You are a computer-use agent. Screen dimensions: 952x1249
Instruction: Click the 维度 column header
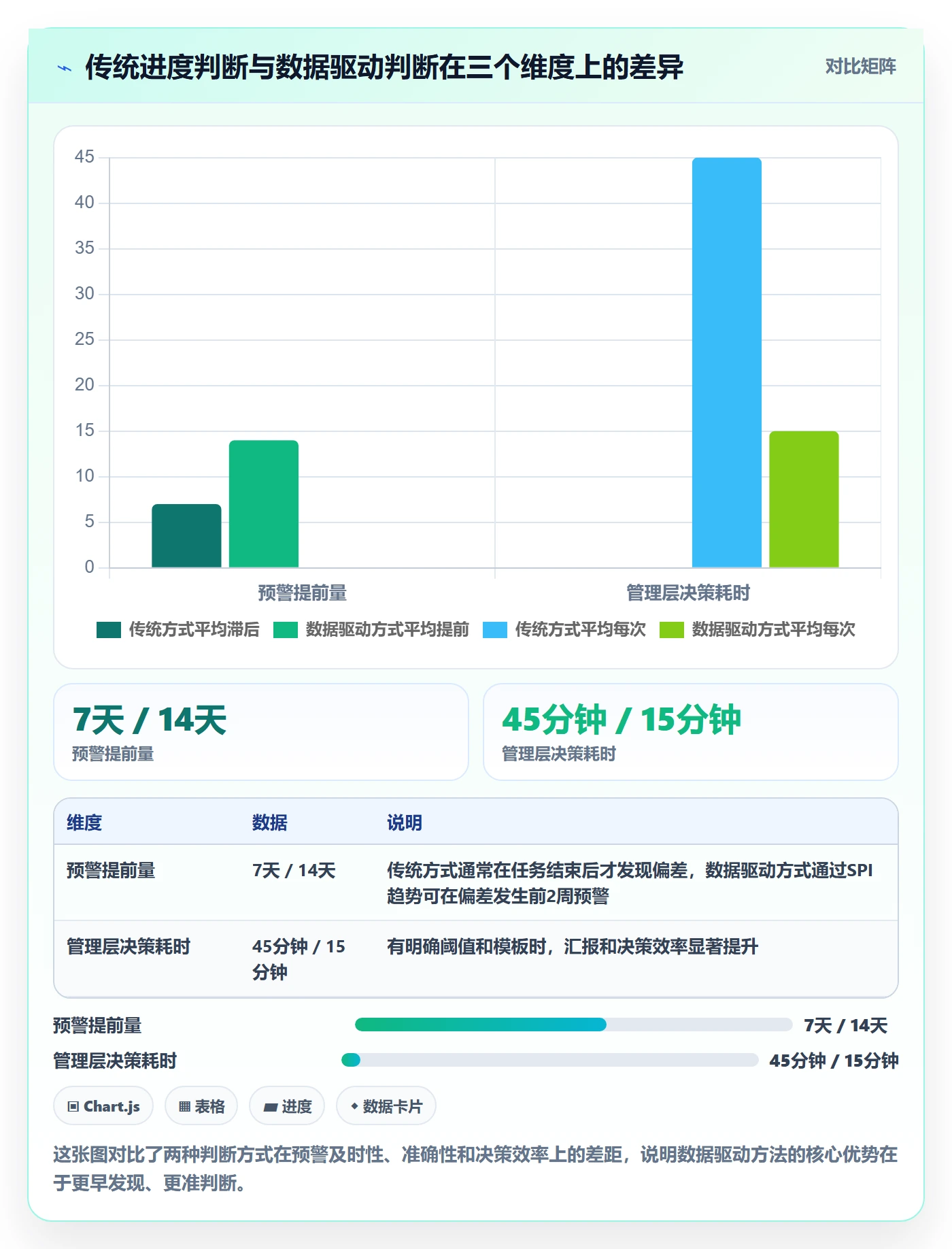click(x=84, y=822)
